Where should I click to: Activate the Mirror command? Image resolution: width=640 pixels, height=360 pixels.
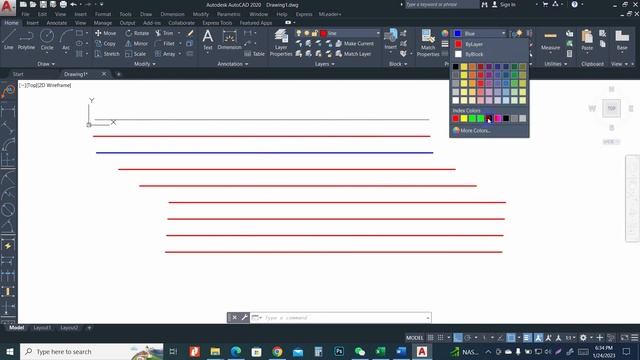pos(137,43)
